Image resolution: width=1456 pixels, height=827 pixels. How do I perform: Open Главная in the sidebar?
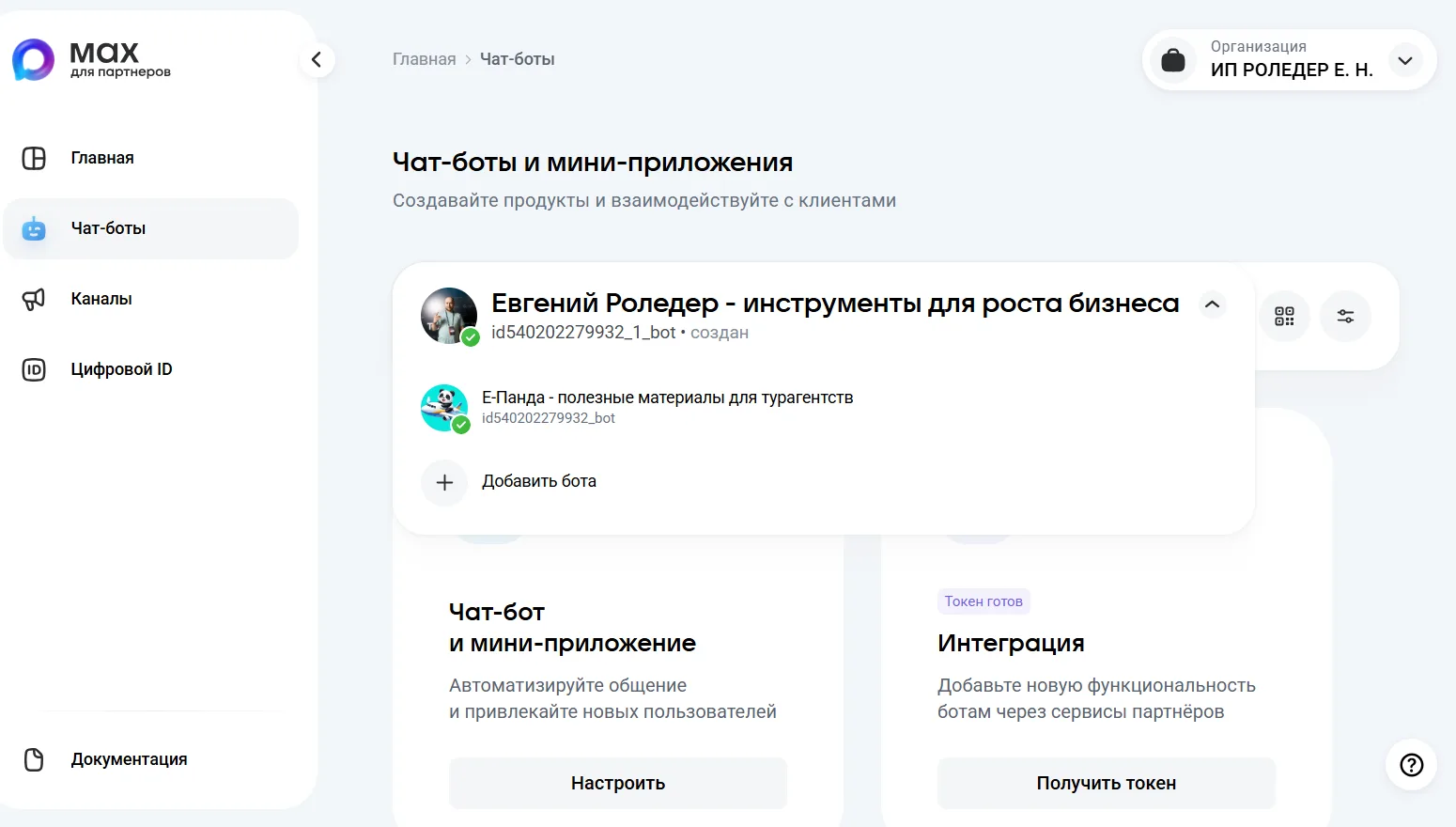[x=150, y=158]
